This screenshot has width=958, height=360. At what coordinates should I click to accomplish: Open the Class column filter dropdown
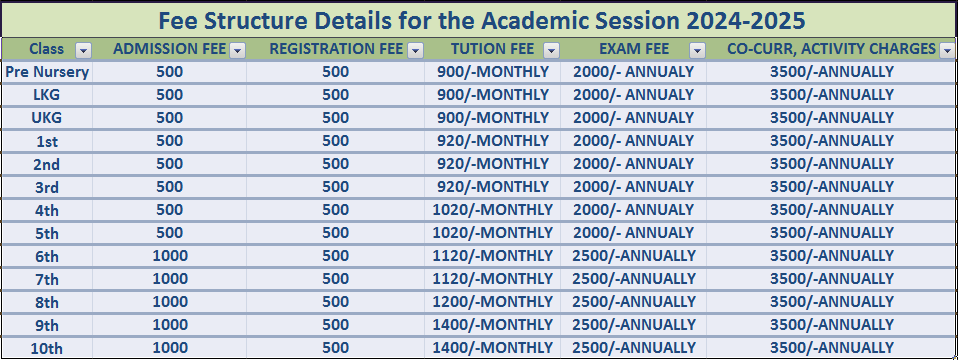tap(82, 50)
